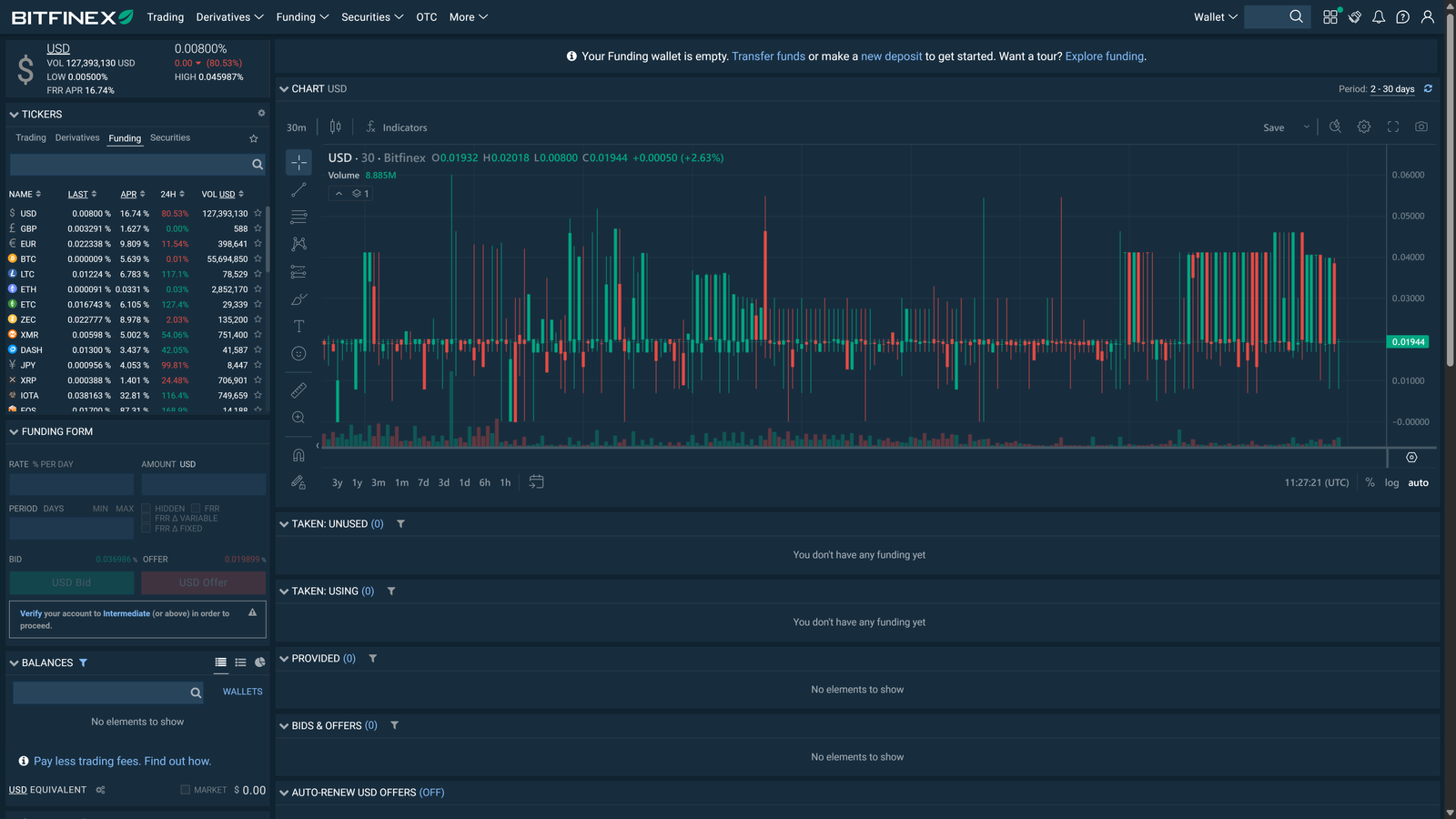
Task: Click the Explore funding link
Action: pos(1104,56)
